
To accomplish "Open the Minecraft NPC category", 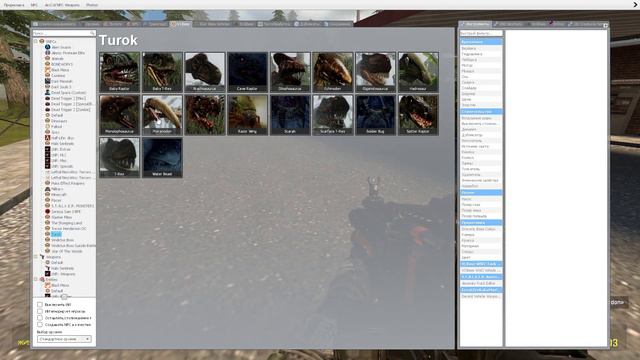I will click(x=58, y=195).
